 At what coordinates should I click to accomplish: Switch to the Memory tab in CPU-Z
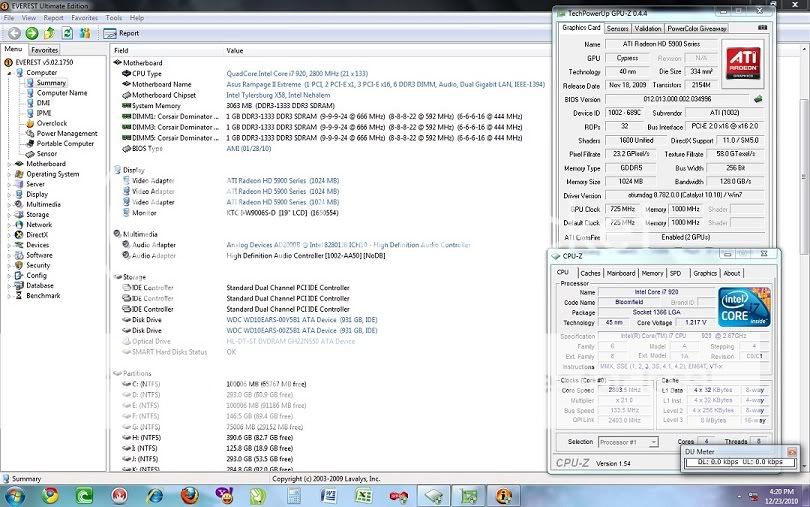pos(652,273)
